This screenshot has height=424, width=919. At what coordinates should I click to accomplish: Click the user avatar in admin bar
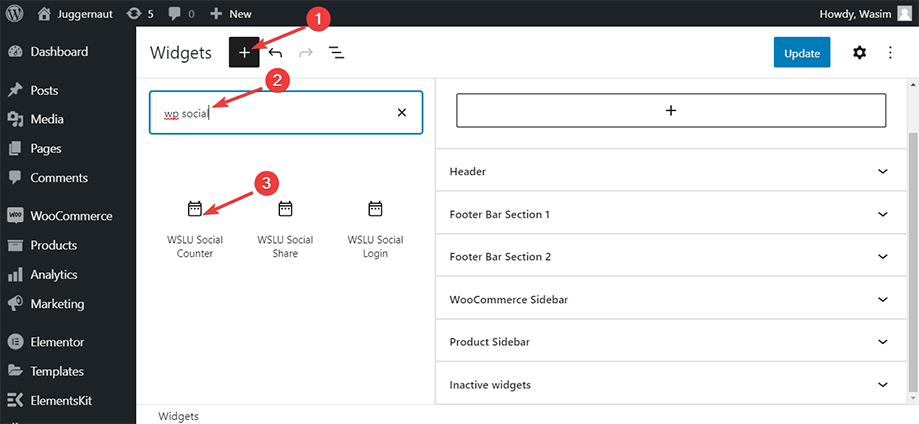point(904,13)
